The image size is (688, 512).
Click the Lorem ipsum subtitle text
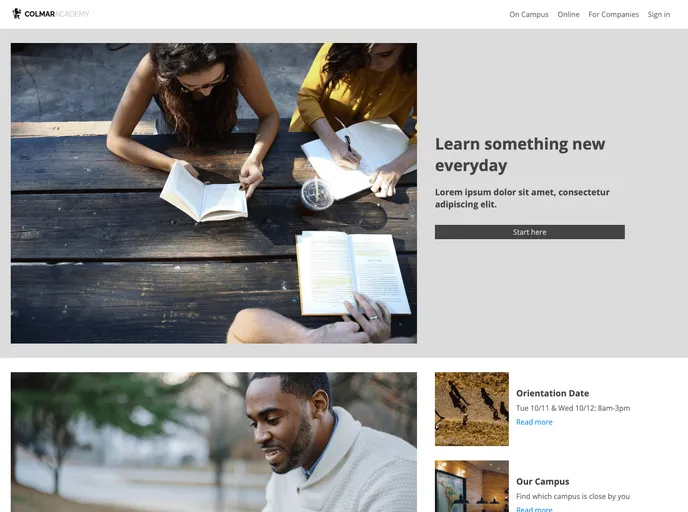point(522,198)
